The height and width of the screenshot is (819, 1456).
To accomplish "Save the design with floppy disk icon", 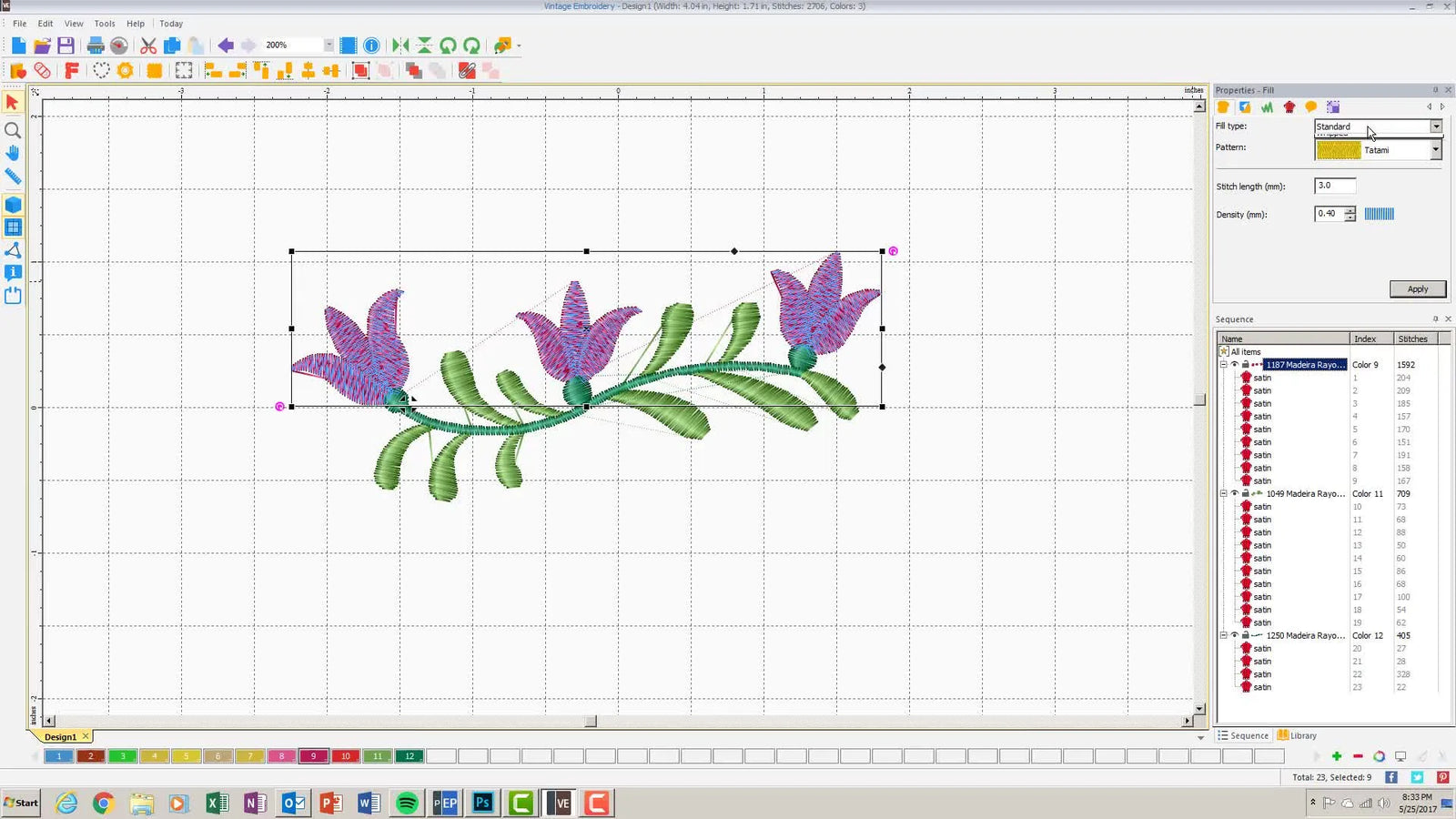I will (x=66, y=45).
